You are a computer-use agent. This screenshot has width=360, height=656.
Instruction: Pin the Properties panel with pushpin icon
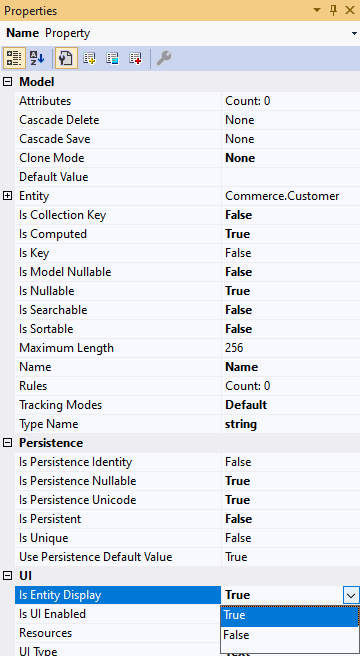[x=334, y=10]
